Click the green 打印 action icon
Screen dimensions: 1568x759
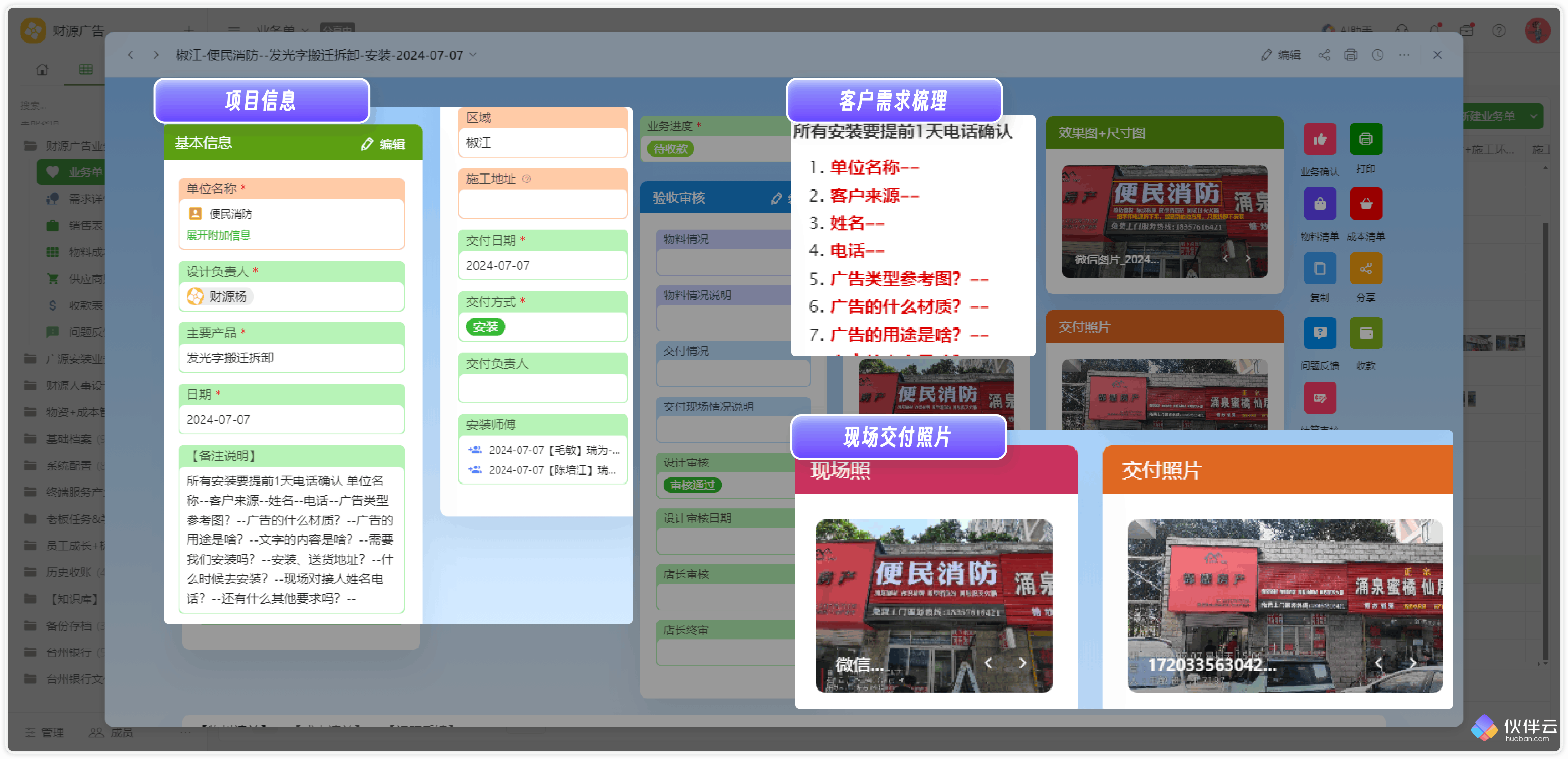(x=1366, y=139)
